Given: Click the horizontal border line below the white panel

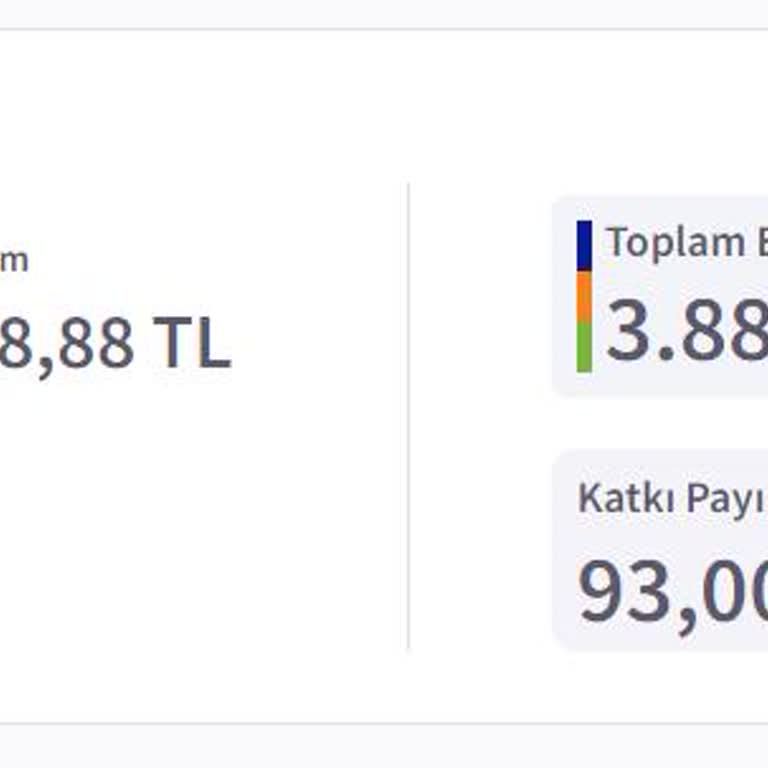Looking at the screenshot, I should [384, 723].
